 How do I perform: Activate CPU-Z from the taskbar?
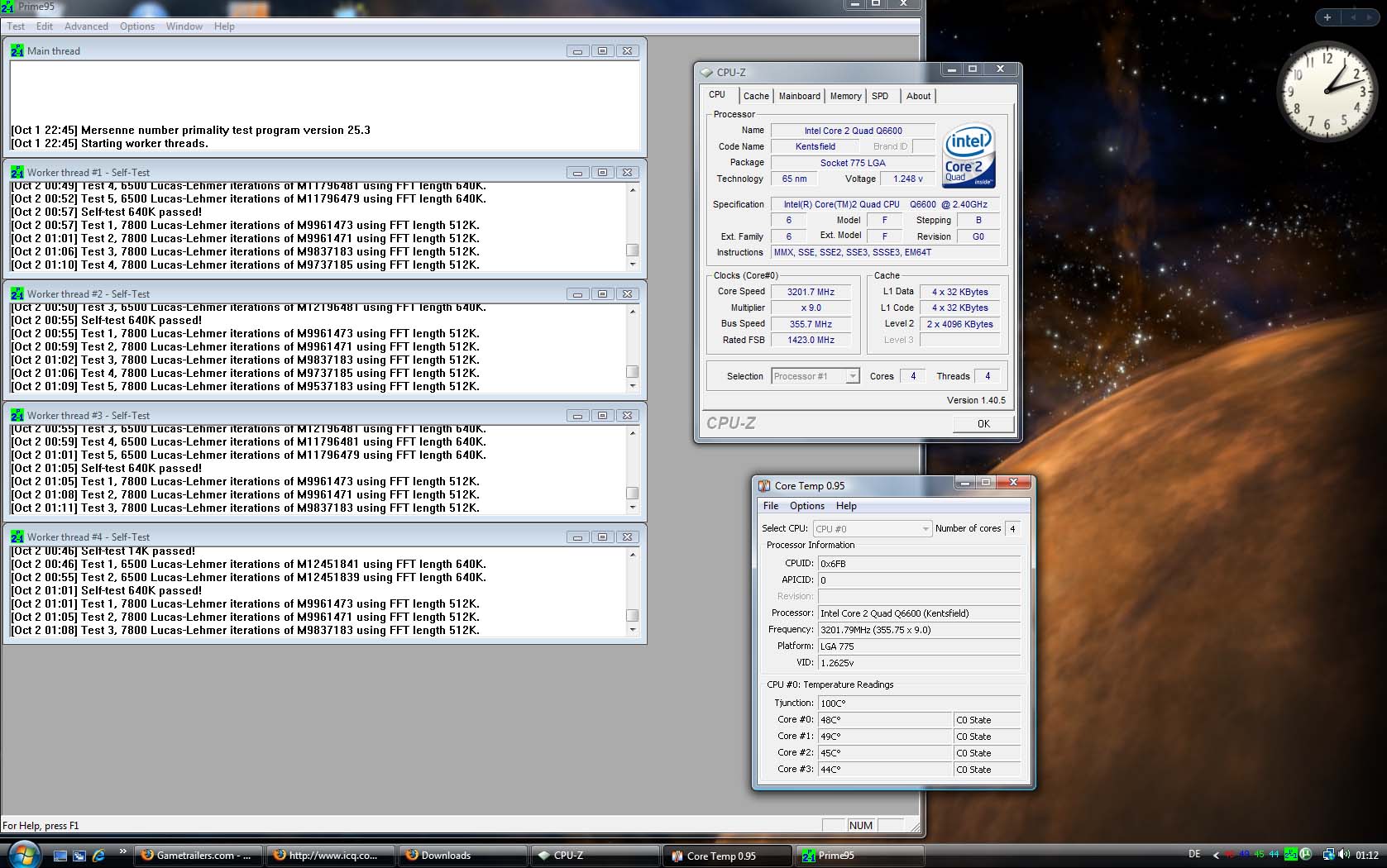(595, 856)
